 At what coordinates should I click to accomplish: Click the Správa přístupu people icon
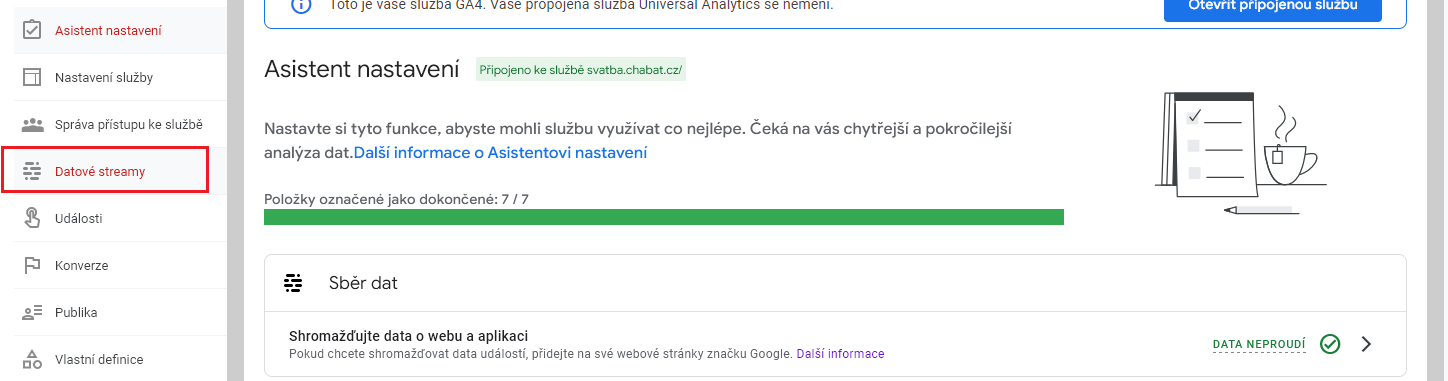click(32, 124)
